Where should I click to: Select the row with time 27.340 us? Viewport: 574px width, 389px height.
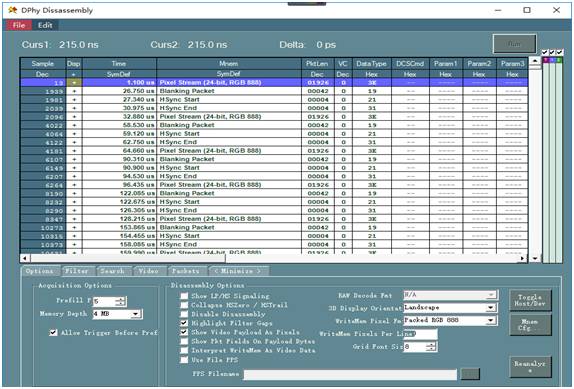pyautogui.click(x=274, y=100)
